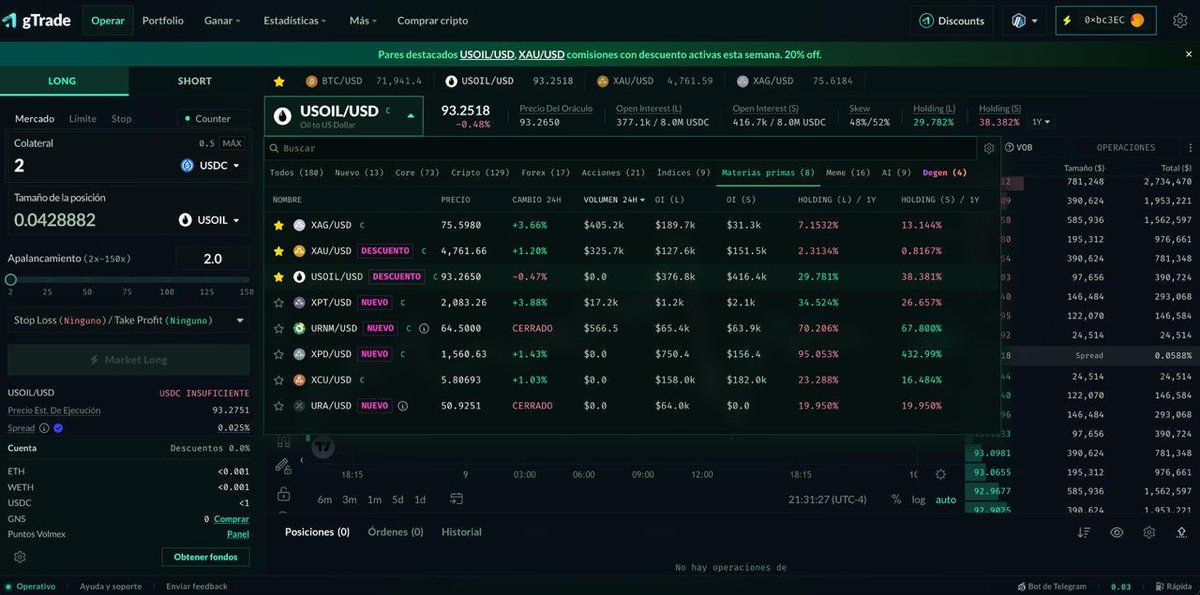Unfavorite USOIL/USD star in the list
The image size is (1200, 595).
point(279,276)
